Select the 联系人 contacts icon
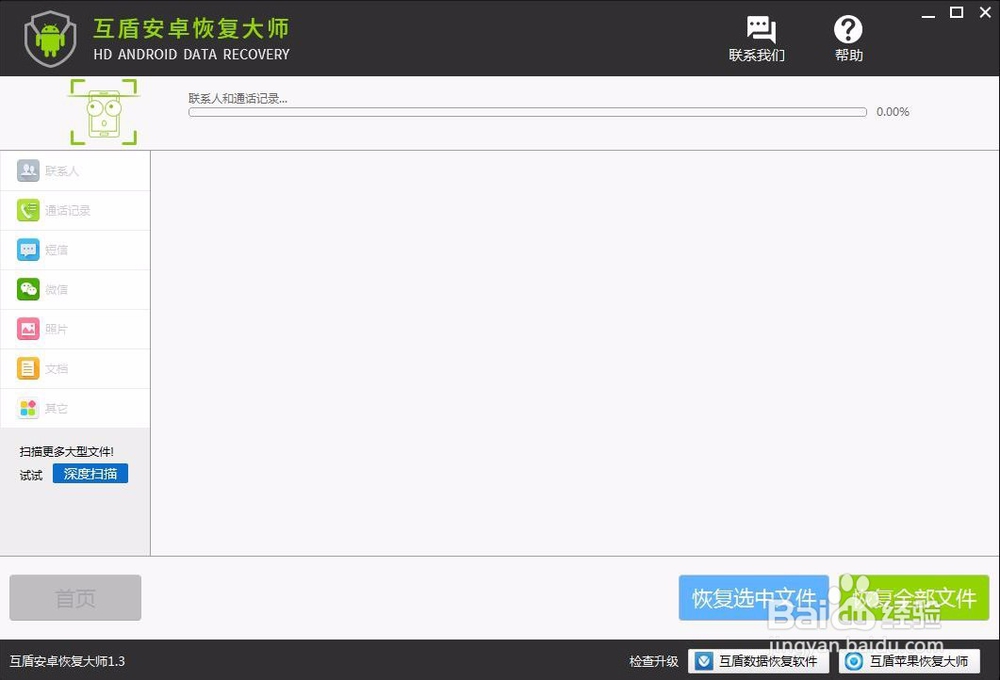The height and width of the screenshot is (680, 1000). click(28, 170)
